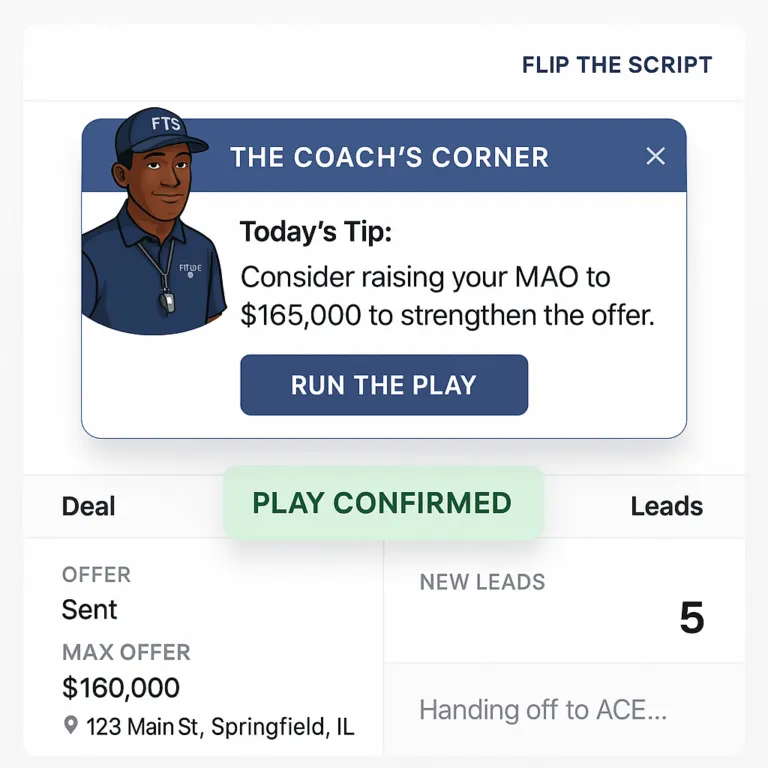The height and width of the screenshot is (768, 768).
Task: Click the NEW LEADS label
Action: point(482,582)
